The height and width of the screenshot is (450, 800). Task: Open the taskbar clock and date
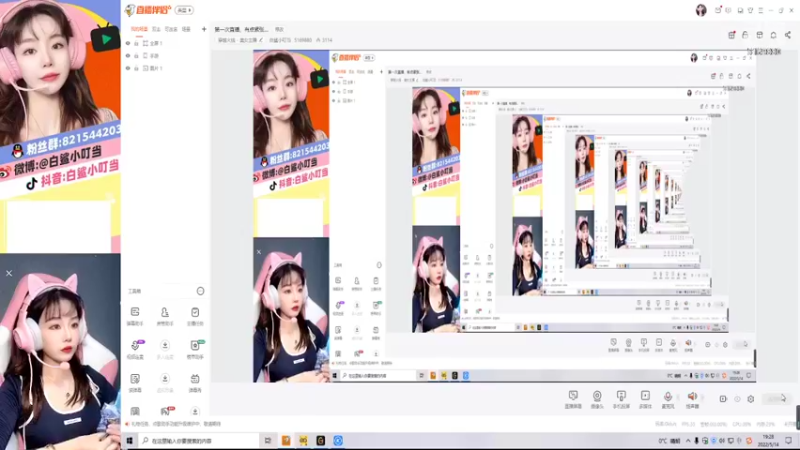click(x=768, y=441)
